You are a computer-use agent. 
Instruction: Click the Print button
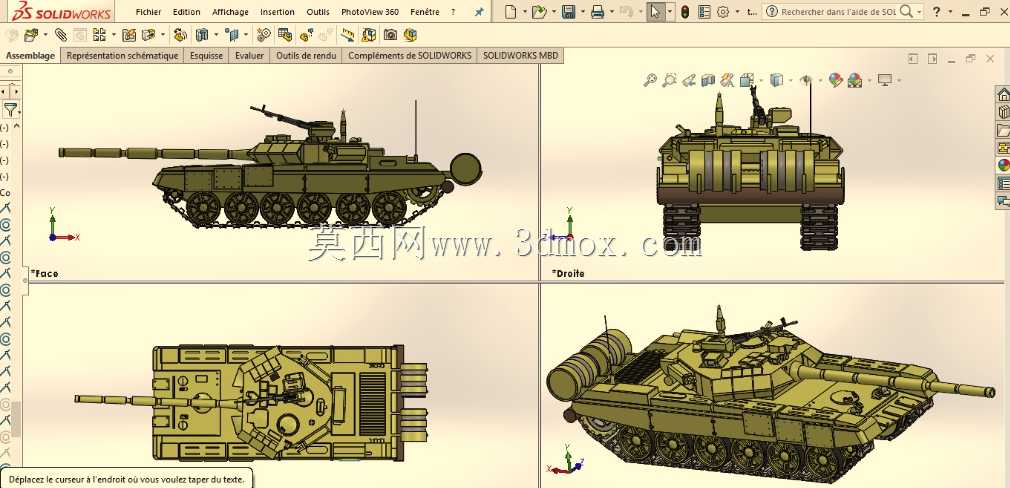point(597,12)
